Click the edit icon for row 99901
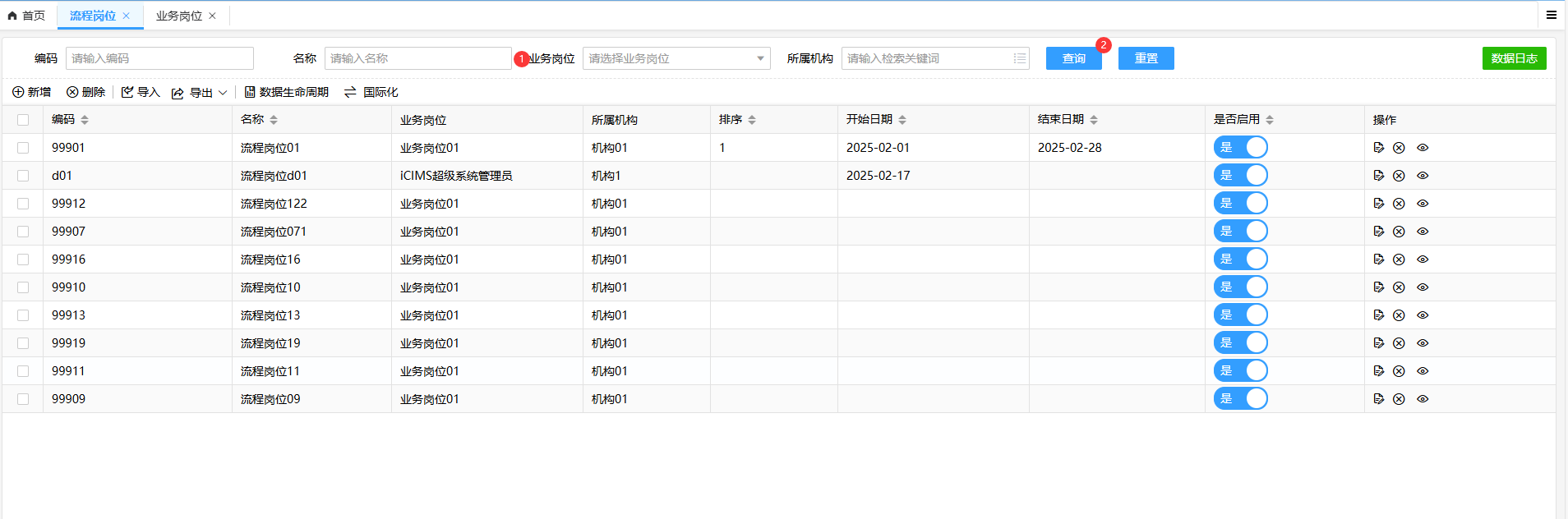The image size is (1568, 519). point(1379,148)
